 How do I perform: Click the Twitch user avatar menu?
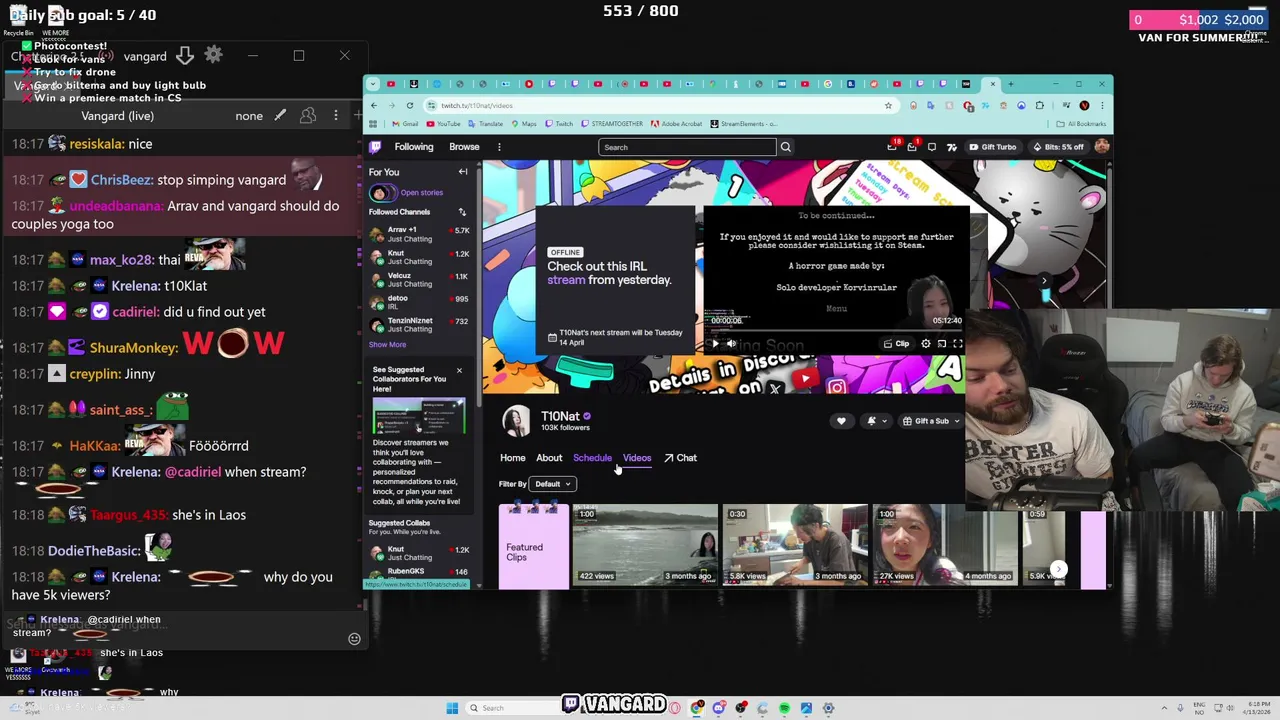click(x=1101, y=147)
